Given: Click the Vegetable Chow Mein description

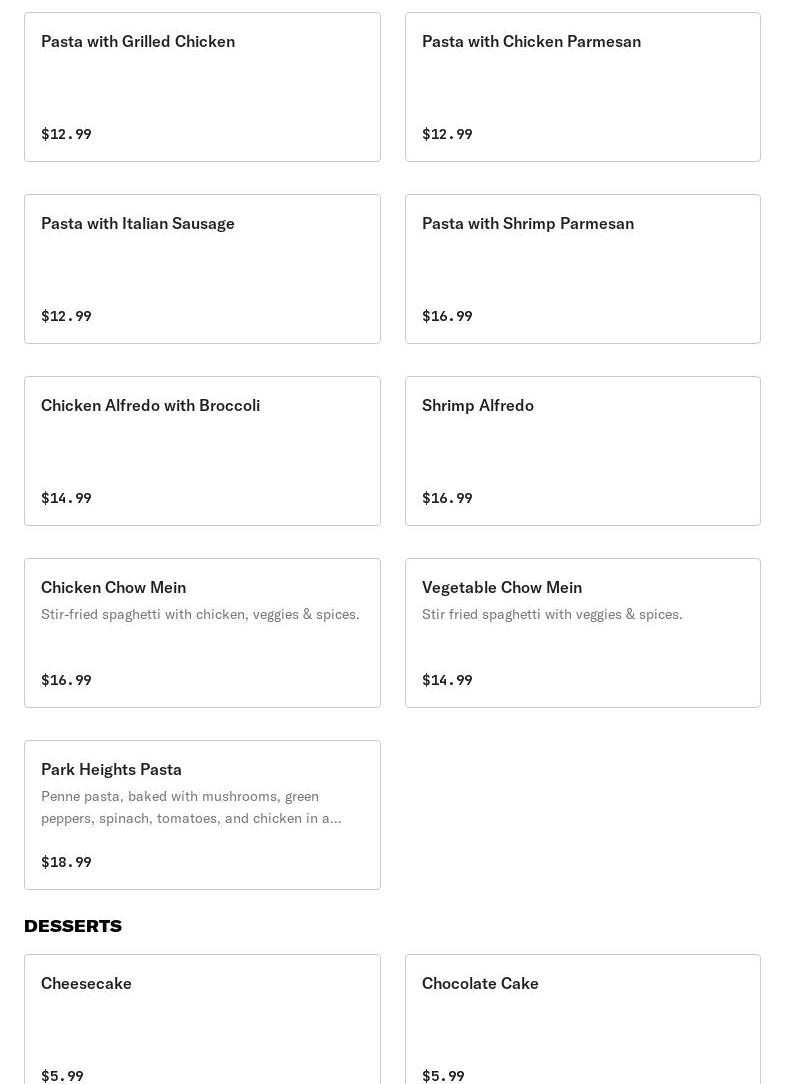Looking at the screenshot, I should pyautogui.click(x=552, y=614).
